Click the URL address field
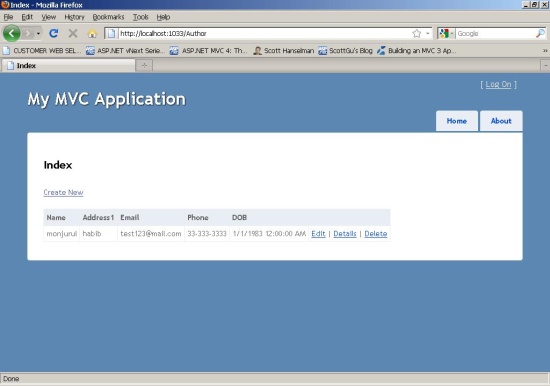The width and height of the screenshot is (550, 386). point(265,33)
